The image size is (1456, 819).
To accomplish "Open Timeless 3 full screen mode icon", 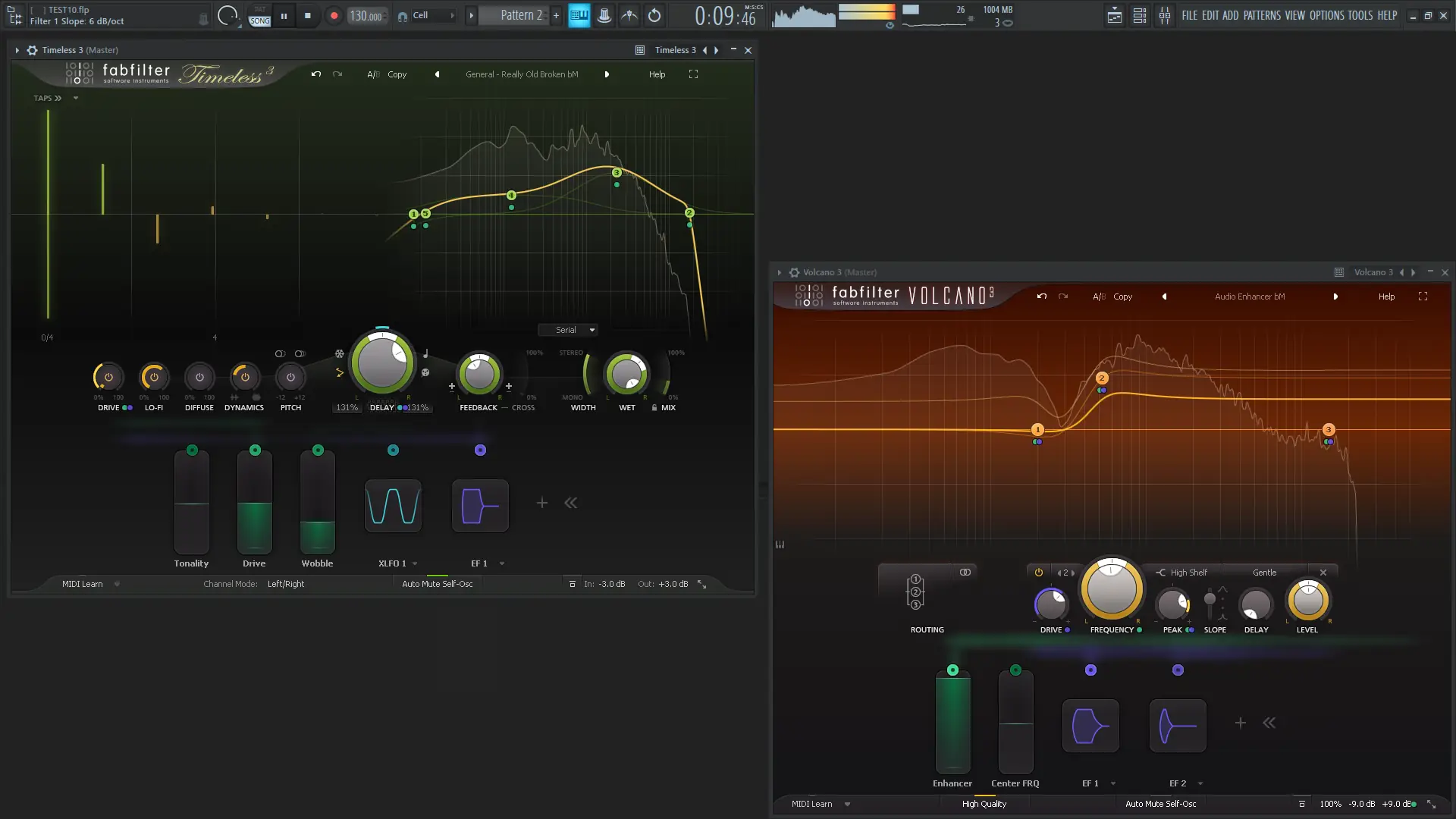I will click(693, 74).
